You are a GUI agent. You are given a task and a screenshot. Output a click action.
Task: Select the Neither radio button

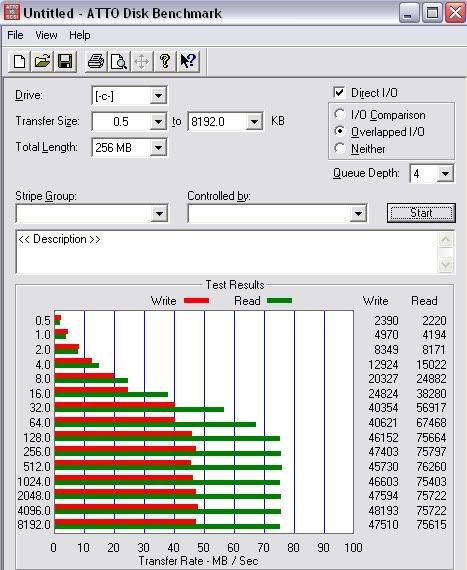(339, 148)
